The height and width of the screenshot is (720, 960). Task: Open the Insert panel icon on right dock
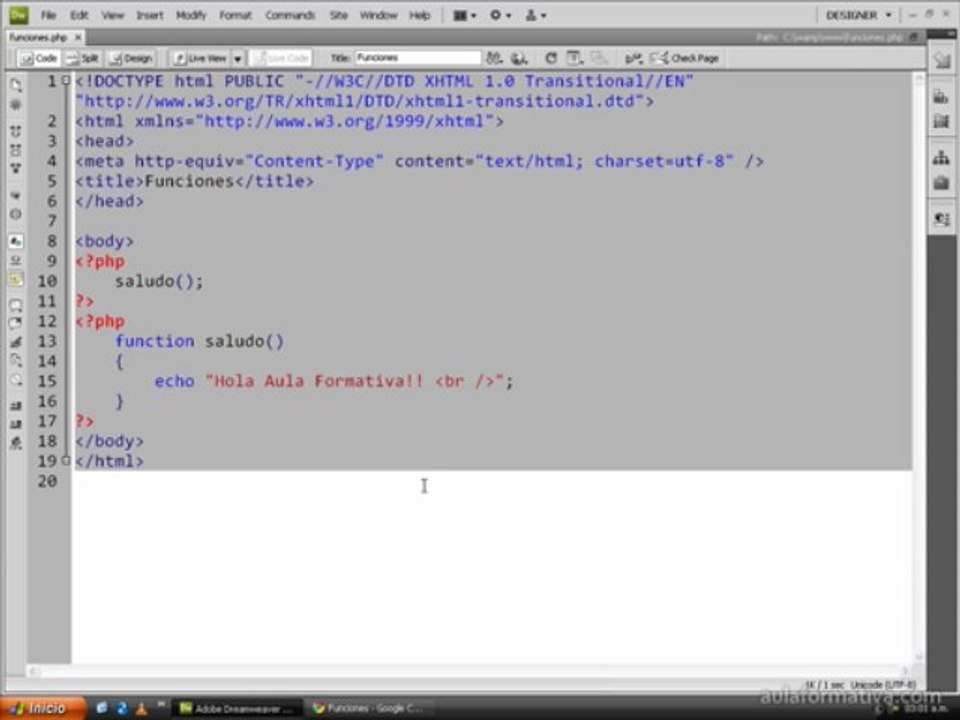942,59
